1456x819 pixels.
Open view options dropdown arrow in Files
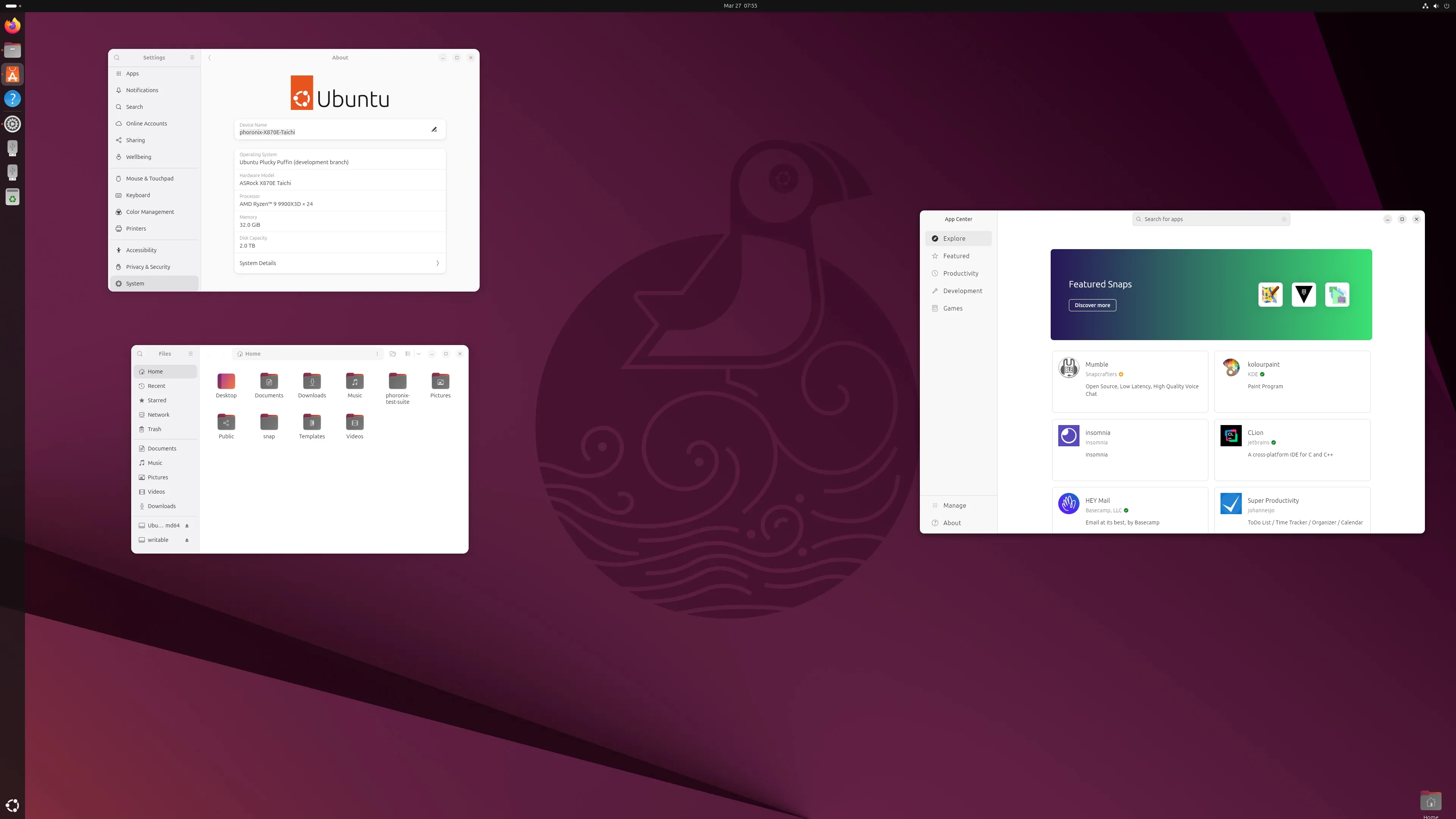(419, 354)
